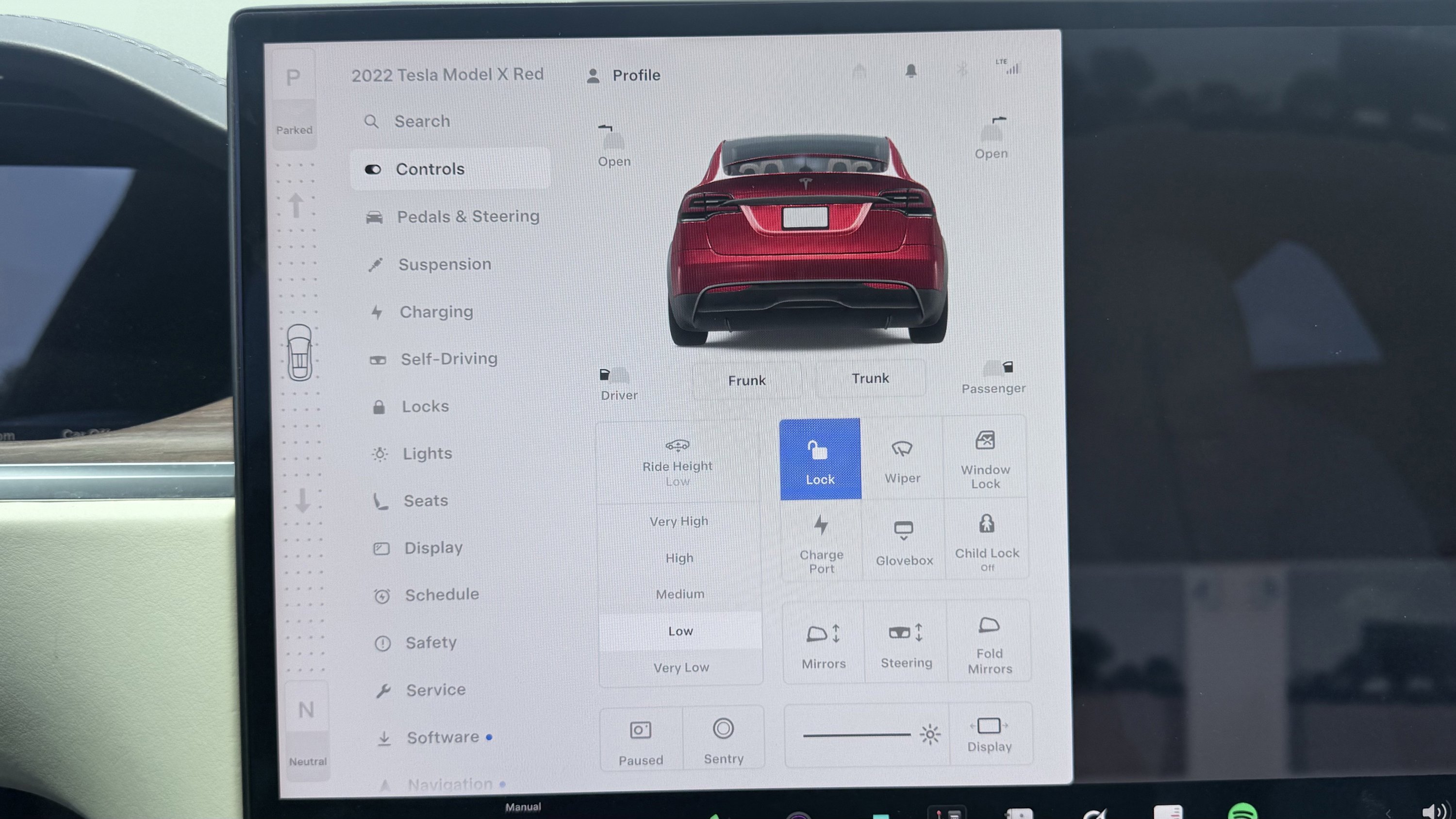The width and height of the screenshot is (1456, 819).
Task: Tap the notification bell icon
Action: point(910,71)
